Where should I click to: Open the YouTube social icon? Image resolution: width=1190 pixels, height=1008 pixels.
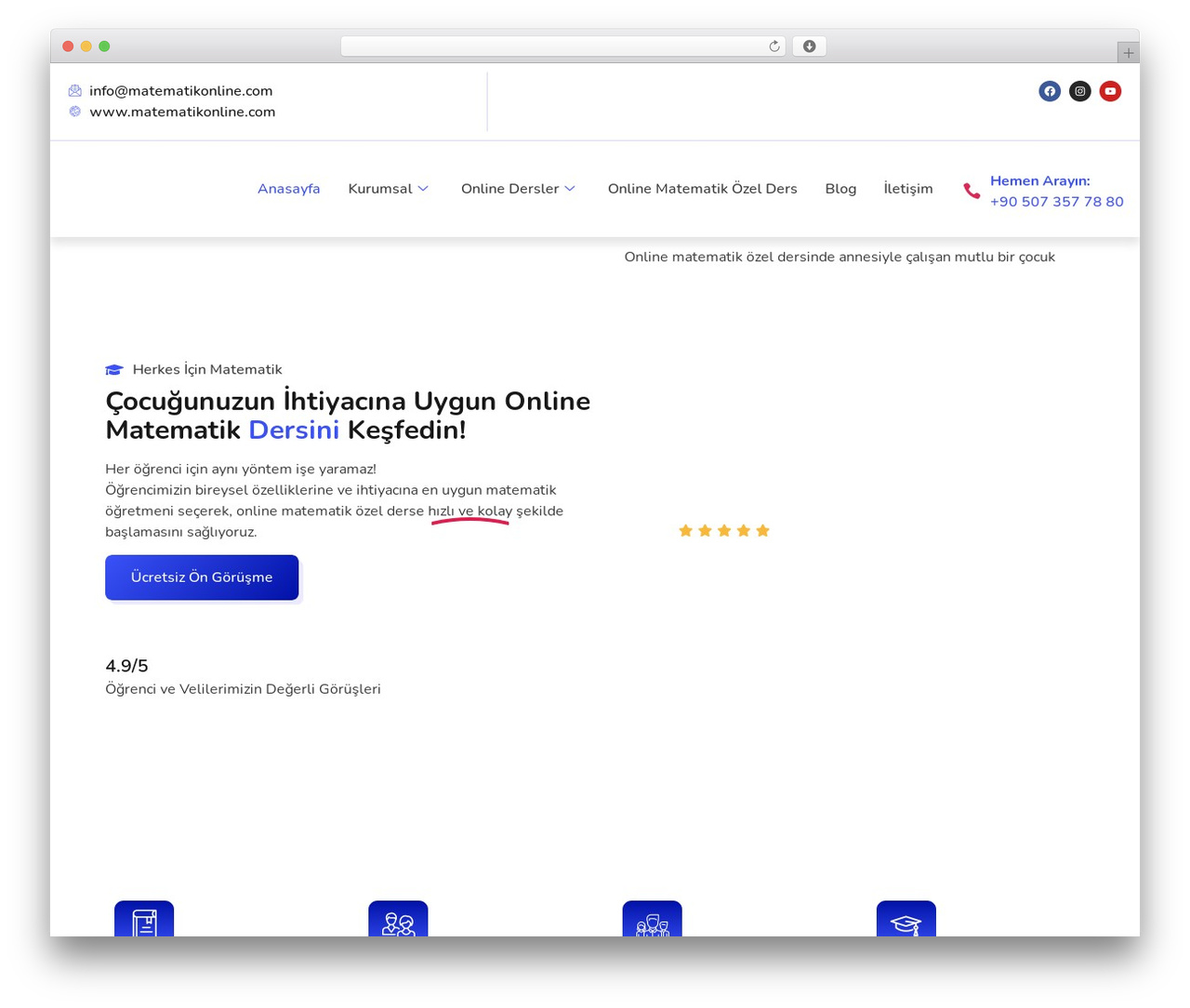1110,91
